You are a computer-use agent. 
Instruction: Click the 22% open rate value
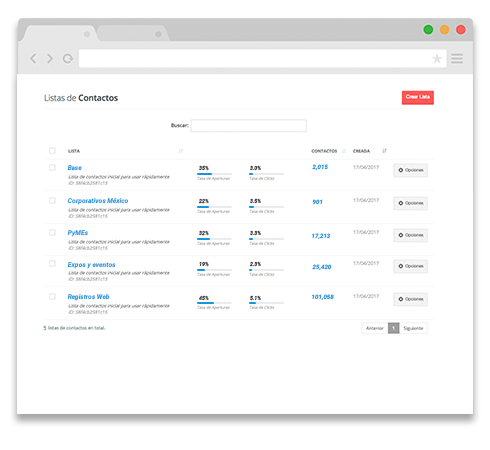[204, 201]
